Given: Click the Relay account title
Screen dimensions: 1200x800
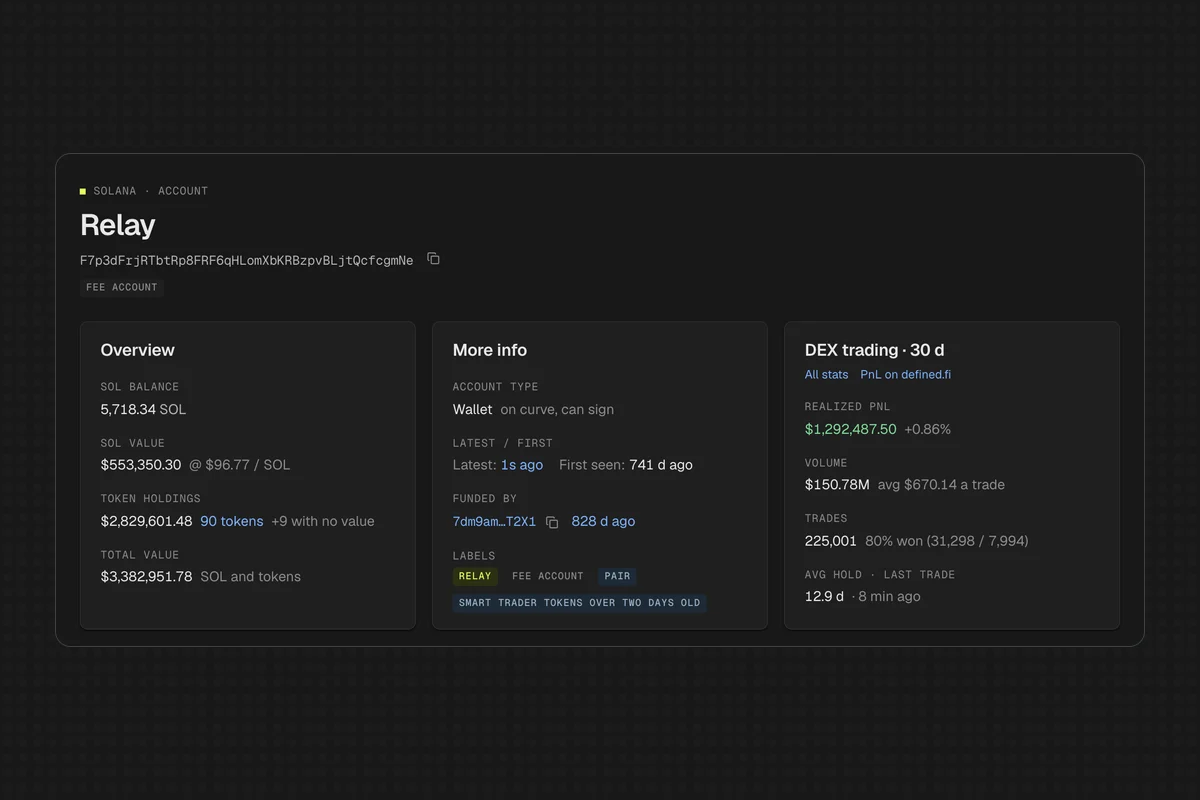Looking at the screenshot, I should pos(117,225).
